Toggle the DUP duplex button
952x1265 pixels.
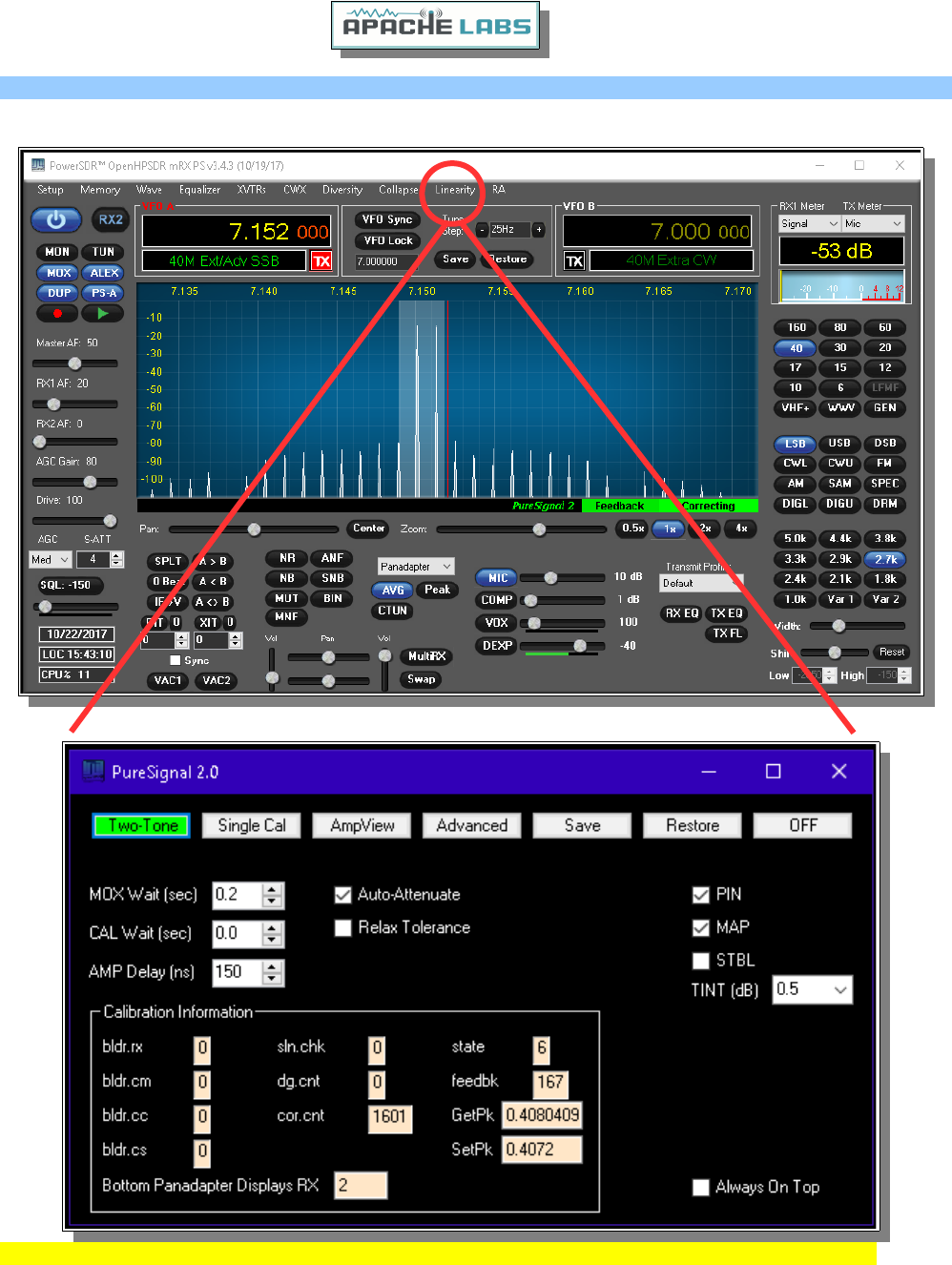coord(58,293)
